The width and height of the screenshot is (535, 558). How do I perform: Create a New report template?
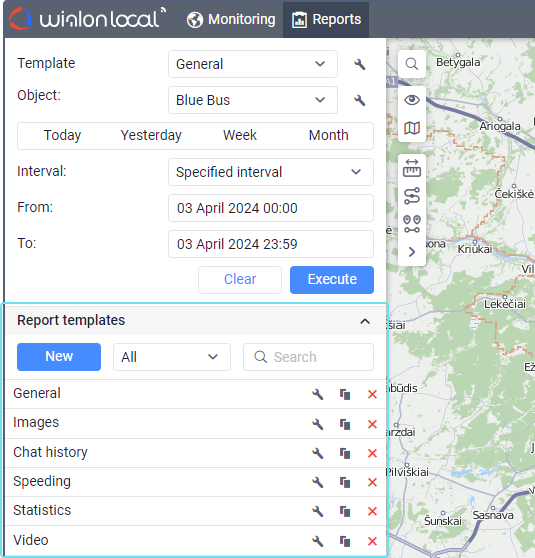pyautogui.click(x=59, y=357)
